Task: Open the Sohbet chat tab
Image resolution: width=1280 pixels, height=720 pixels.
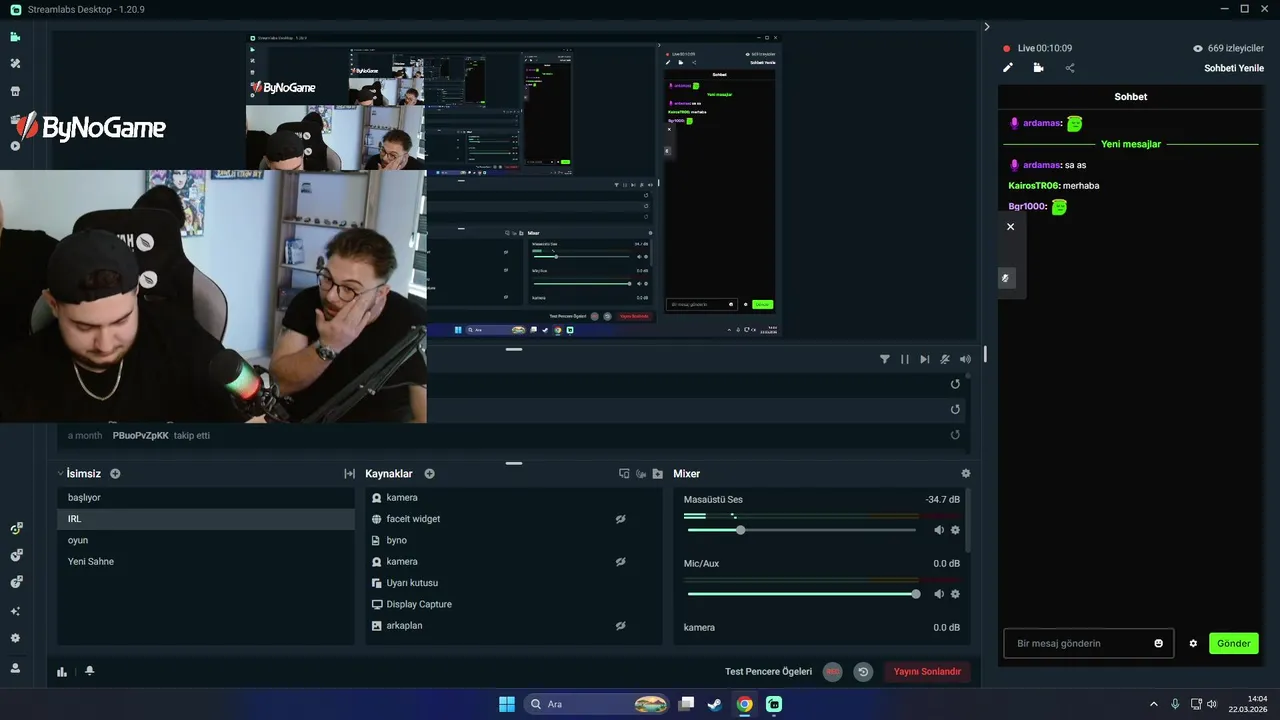Action: coord(1131,97)
